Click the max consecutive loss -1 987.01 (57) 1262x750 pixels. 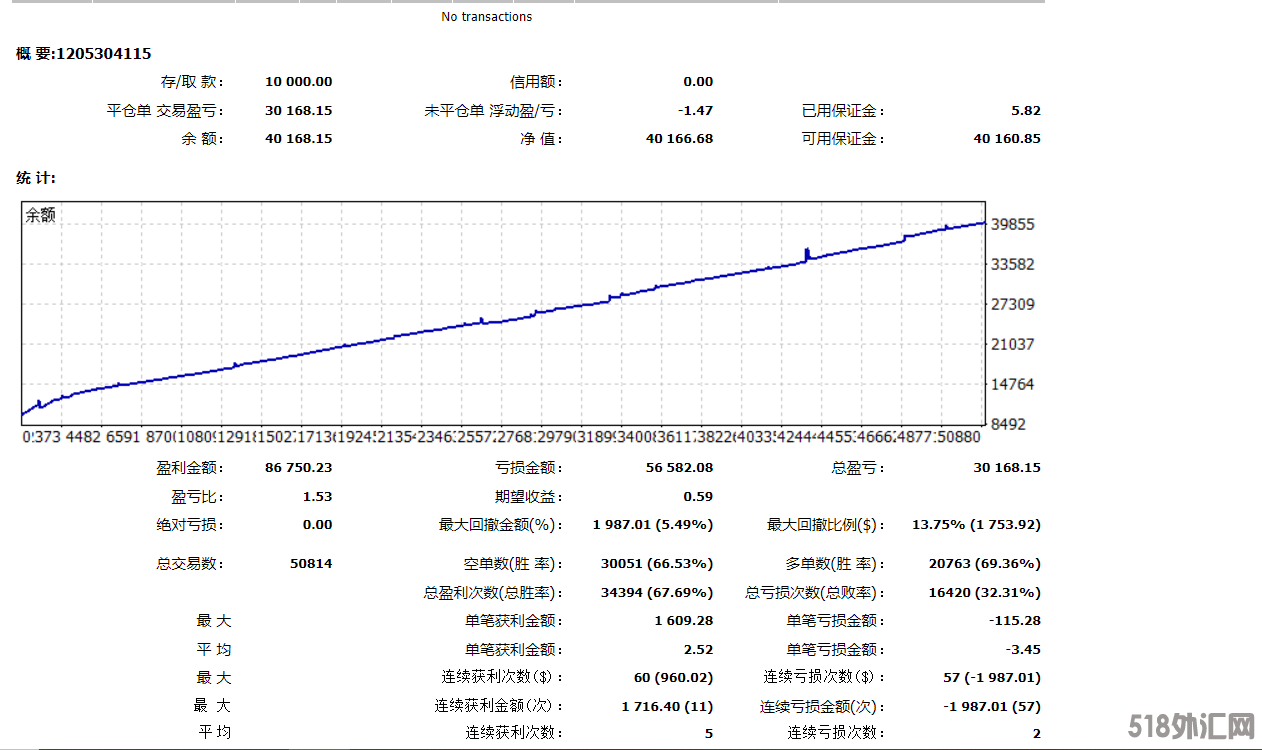[x=991, y=707]
